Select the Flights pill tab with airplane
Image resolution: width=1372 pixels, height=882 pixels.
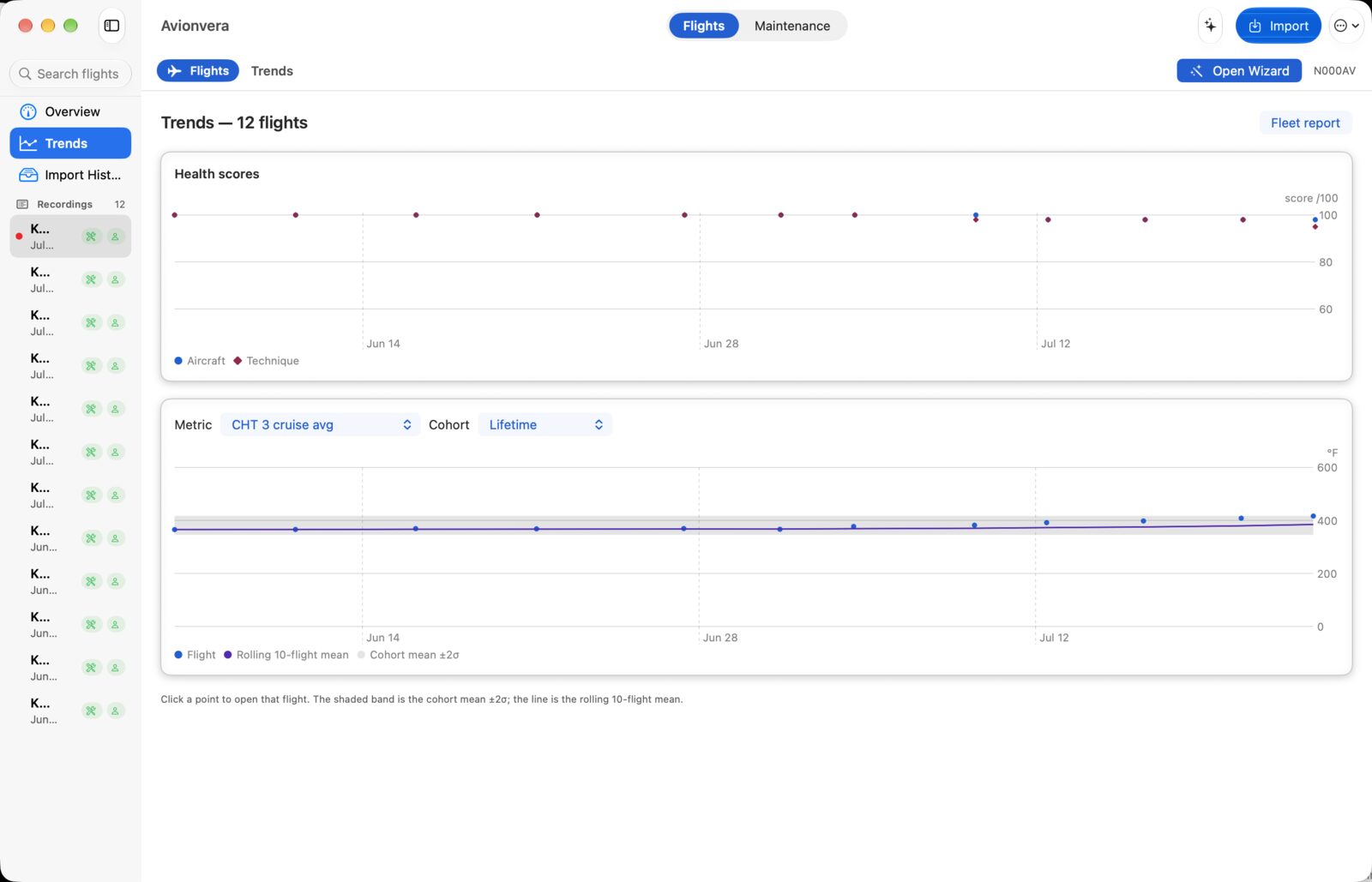click(198, 71)
